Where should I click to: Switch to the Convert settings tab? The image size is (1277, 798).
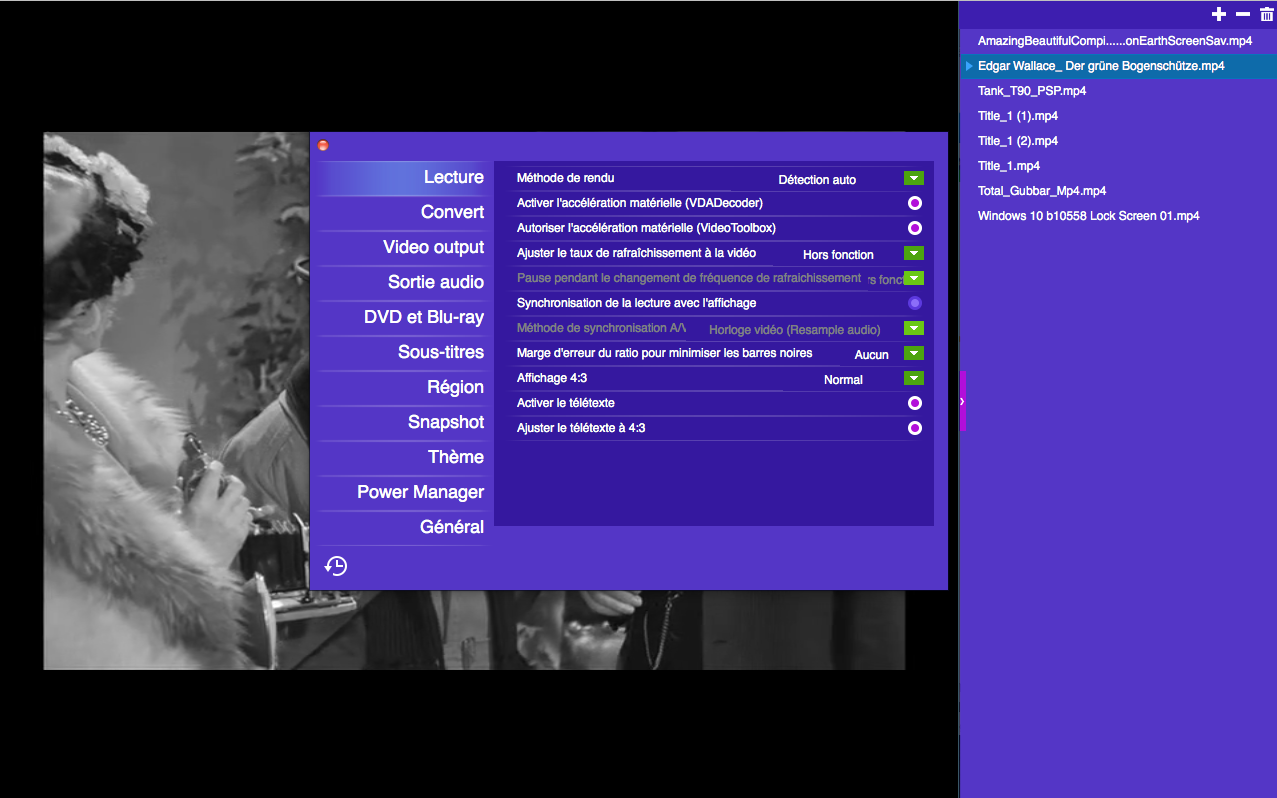tap(401, 212)
